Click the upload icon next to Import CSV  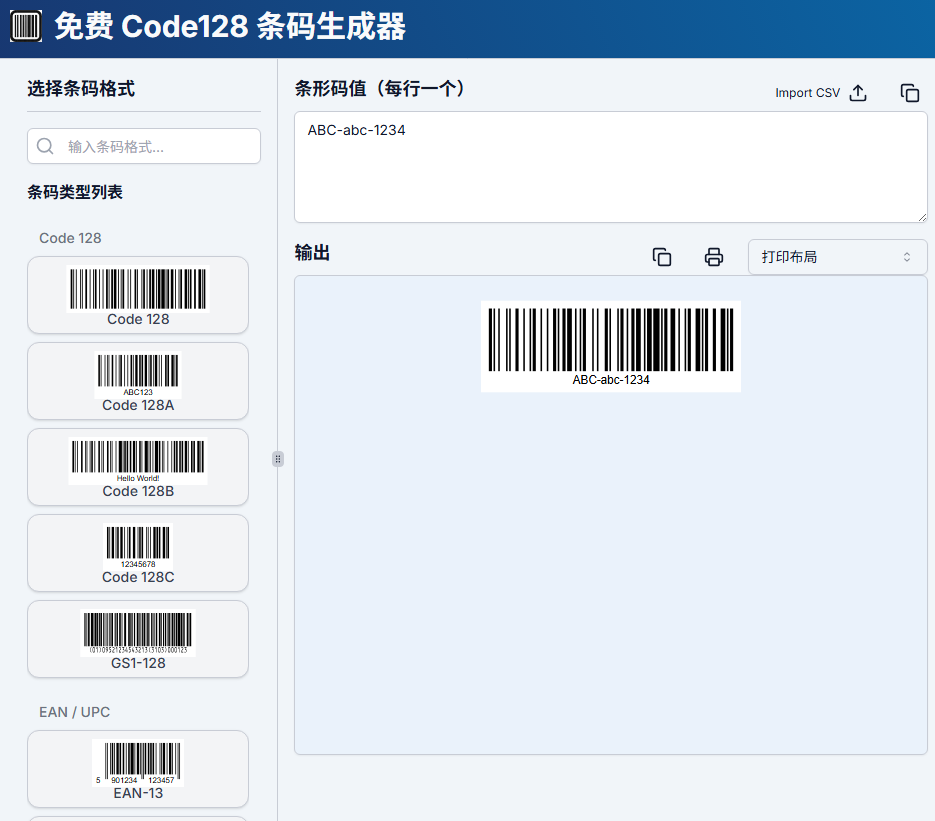tap(858, 93)
